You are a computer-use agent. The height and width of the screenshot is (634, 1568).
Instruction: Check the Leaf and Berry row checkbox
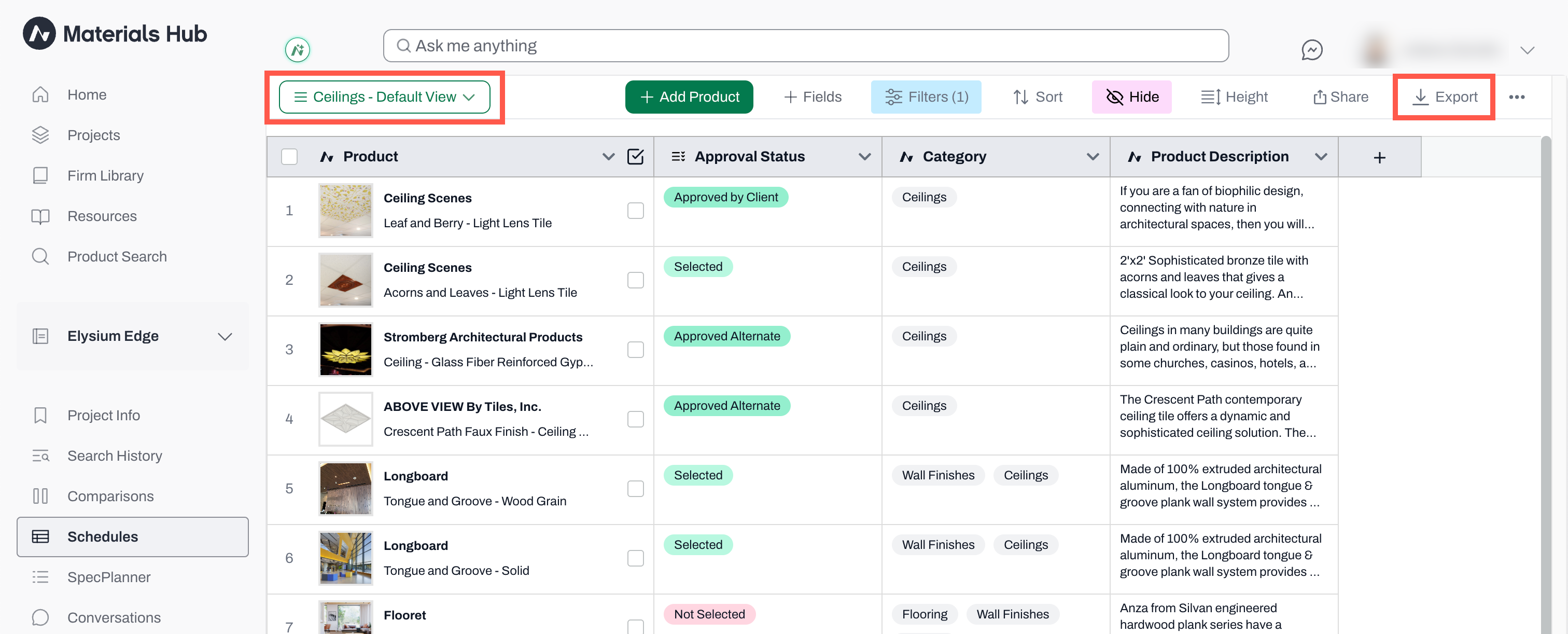point(635,211)
